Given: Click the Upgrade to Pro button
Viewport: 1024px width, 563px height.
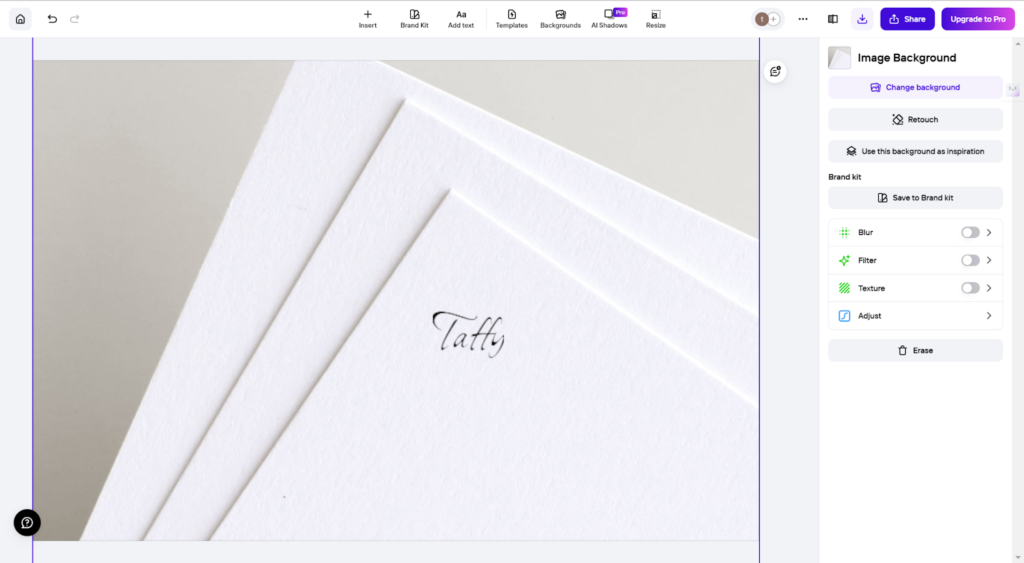Looking at the screenshot, I should 977,19.
